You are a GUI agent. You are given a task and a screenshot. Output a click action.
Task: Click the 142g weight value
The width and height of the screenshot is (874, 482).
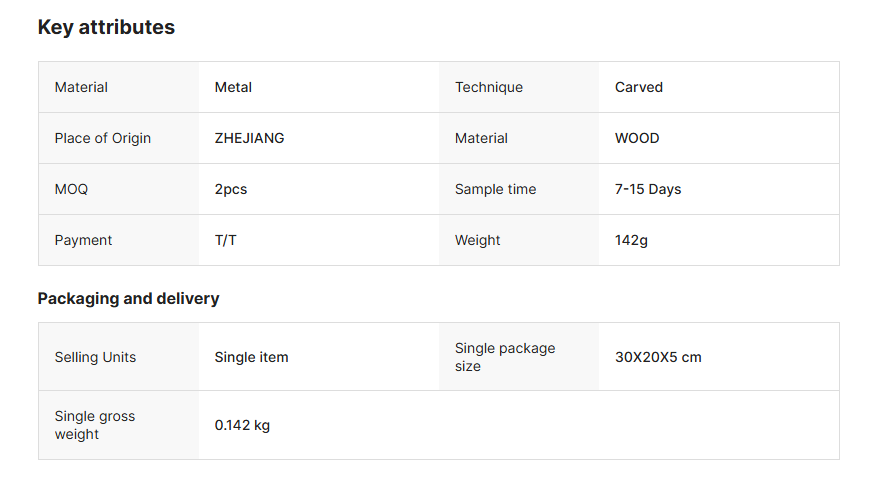pyautogui.click(x=631, y=240)
